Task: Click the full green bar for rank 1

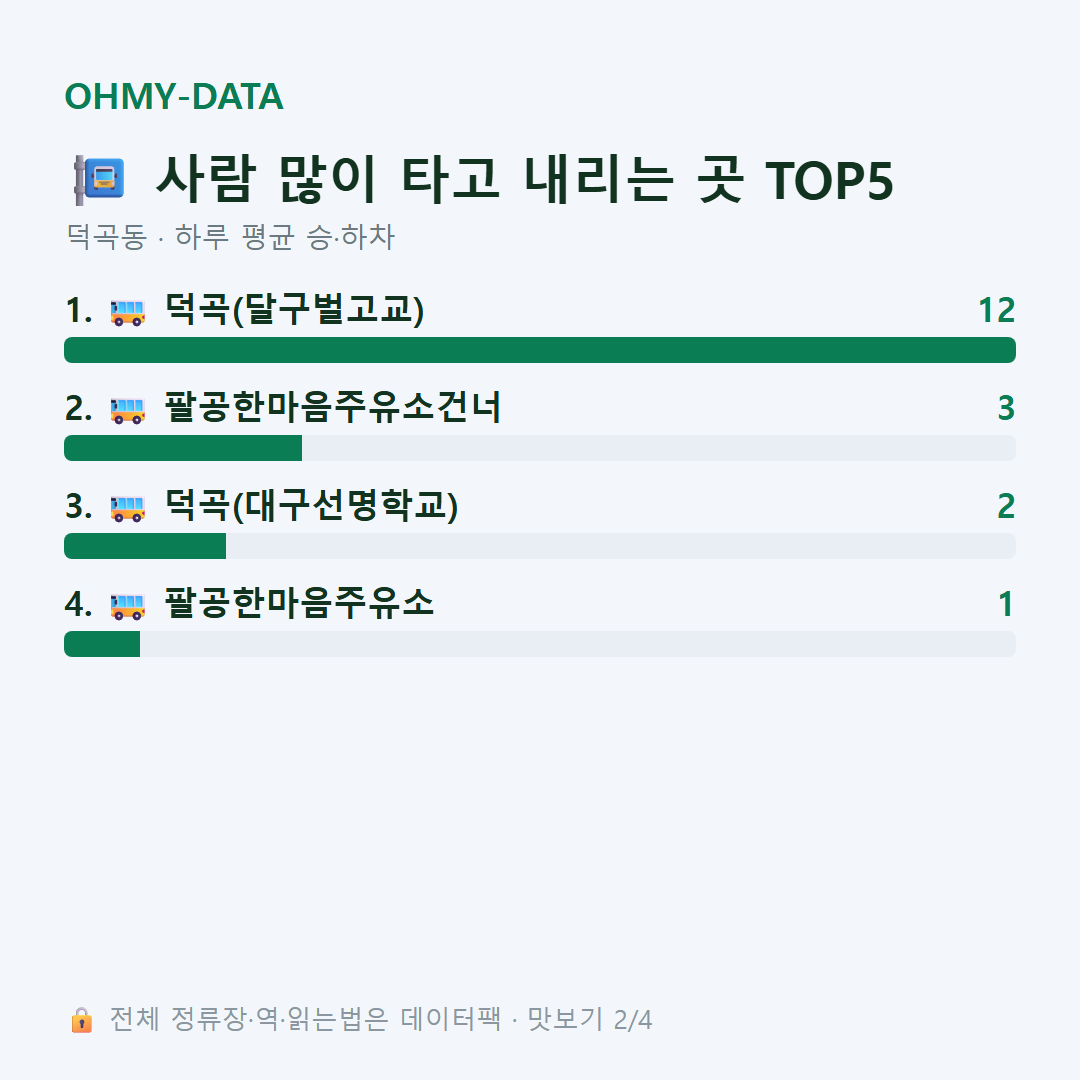Action: point(540,350)
